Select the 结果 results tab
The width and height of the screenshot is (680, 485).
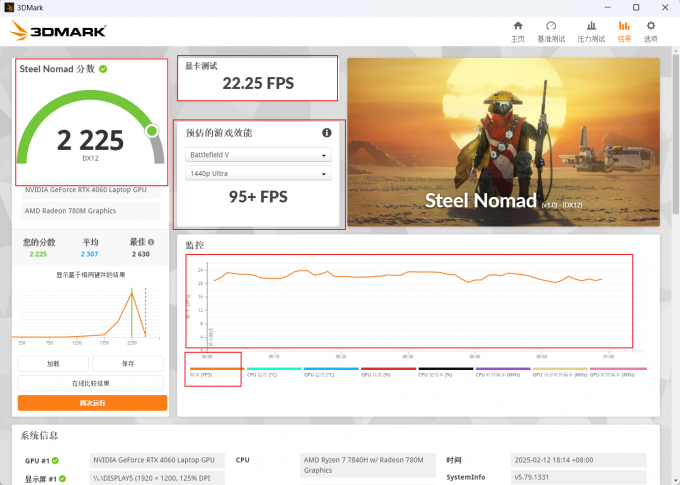tap(624, 32)
